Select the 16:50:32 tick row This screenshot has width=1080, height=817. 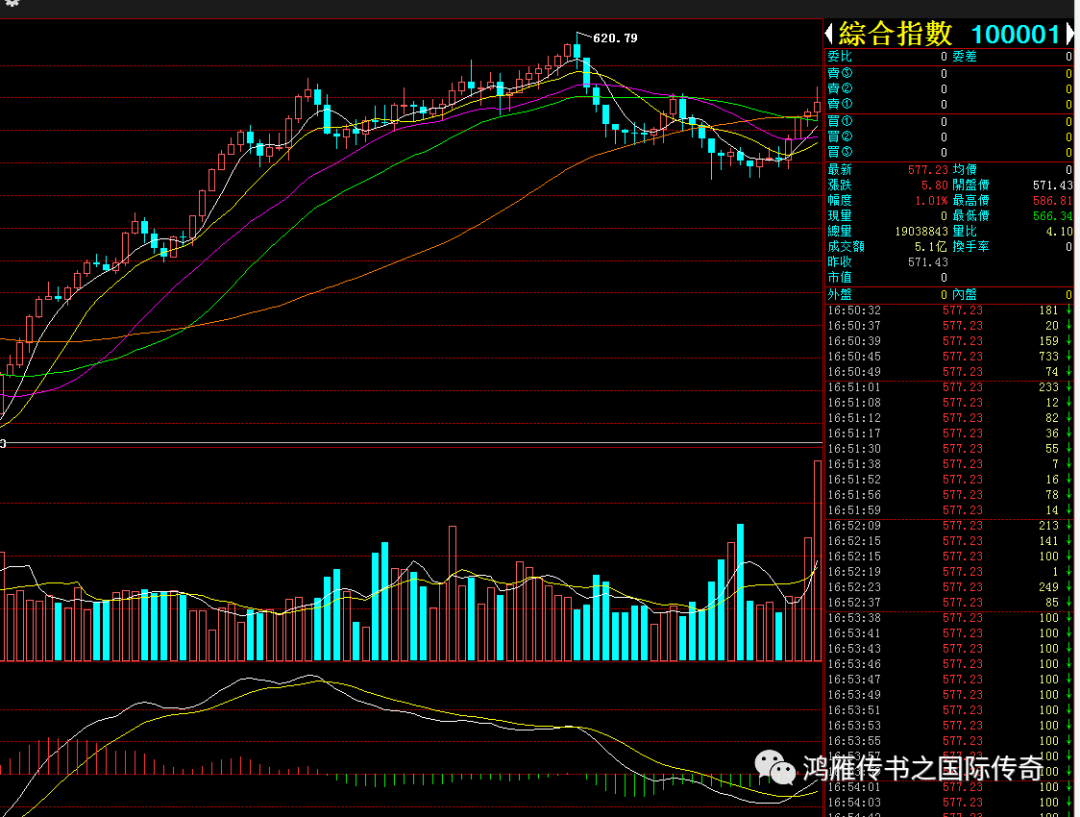[x=949, y=311]
